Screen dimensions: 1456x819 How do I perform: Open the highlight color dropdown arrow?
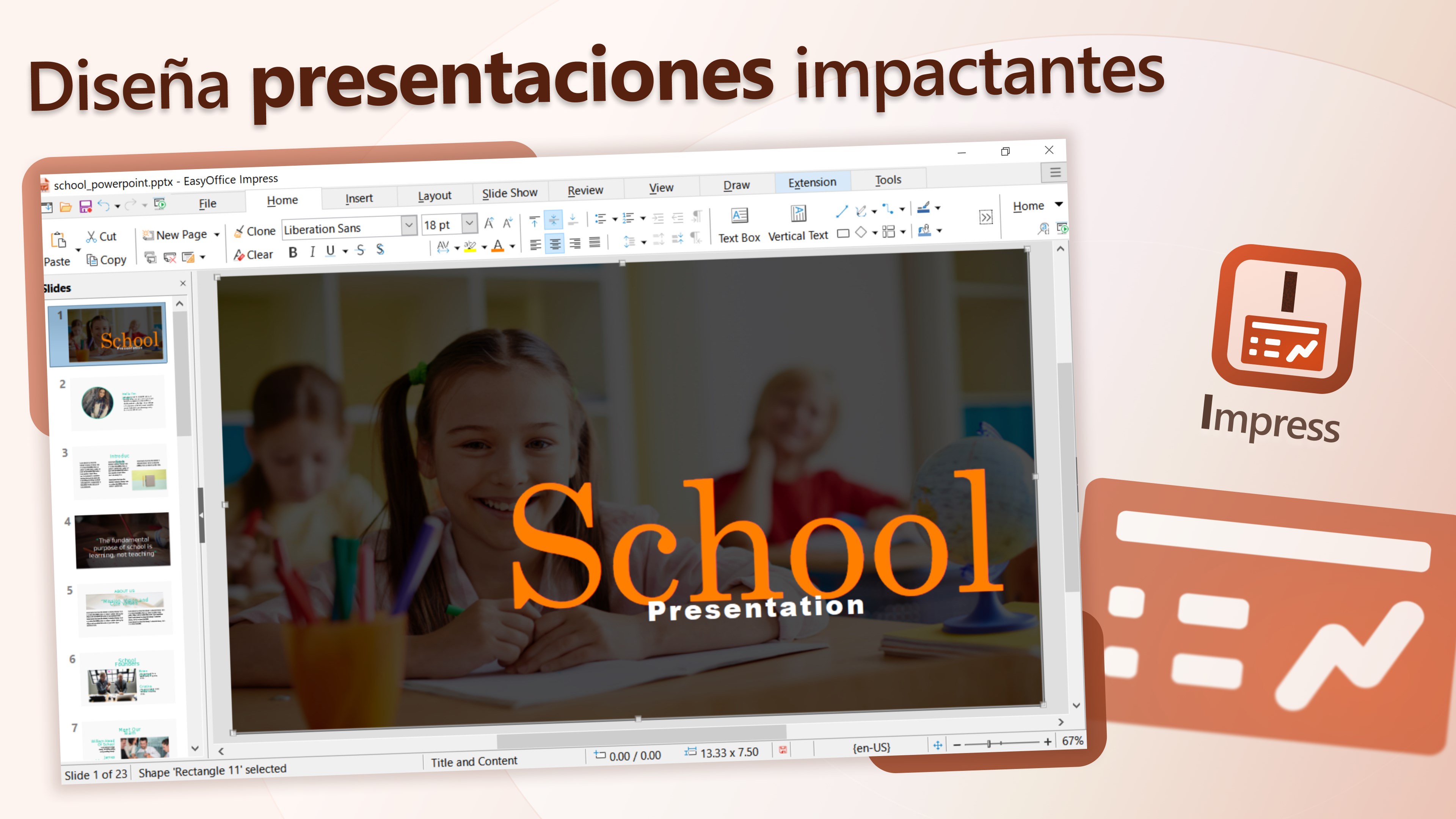click(484, 247)
